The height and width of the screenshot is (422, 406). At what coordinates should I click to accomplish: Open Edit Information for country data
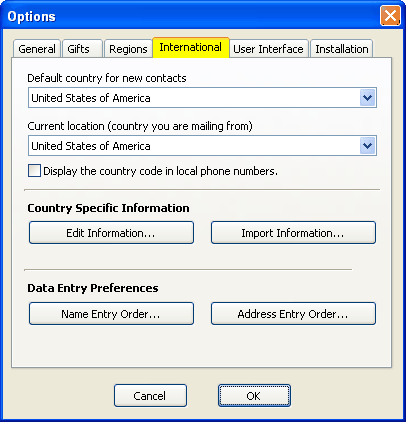111,233
